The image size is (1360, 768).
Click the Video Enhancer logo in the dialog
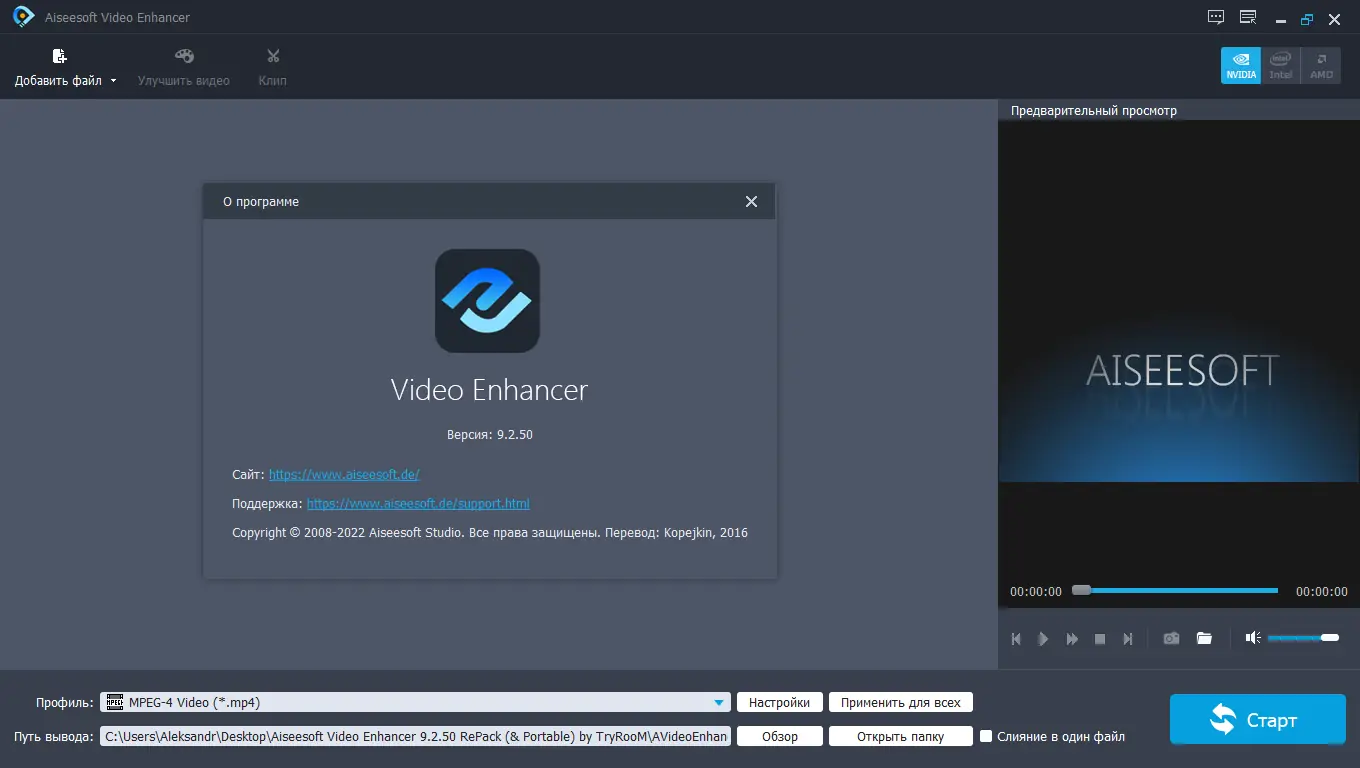coord(488,301)
